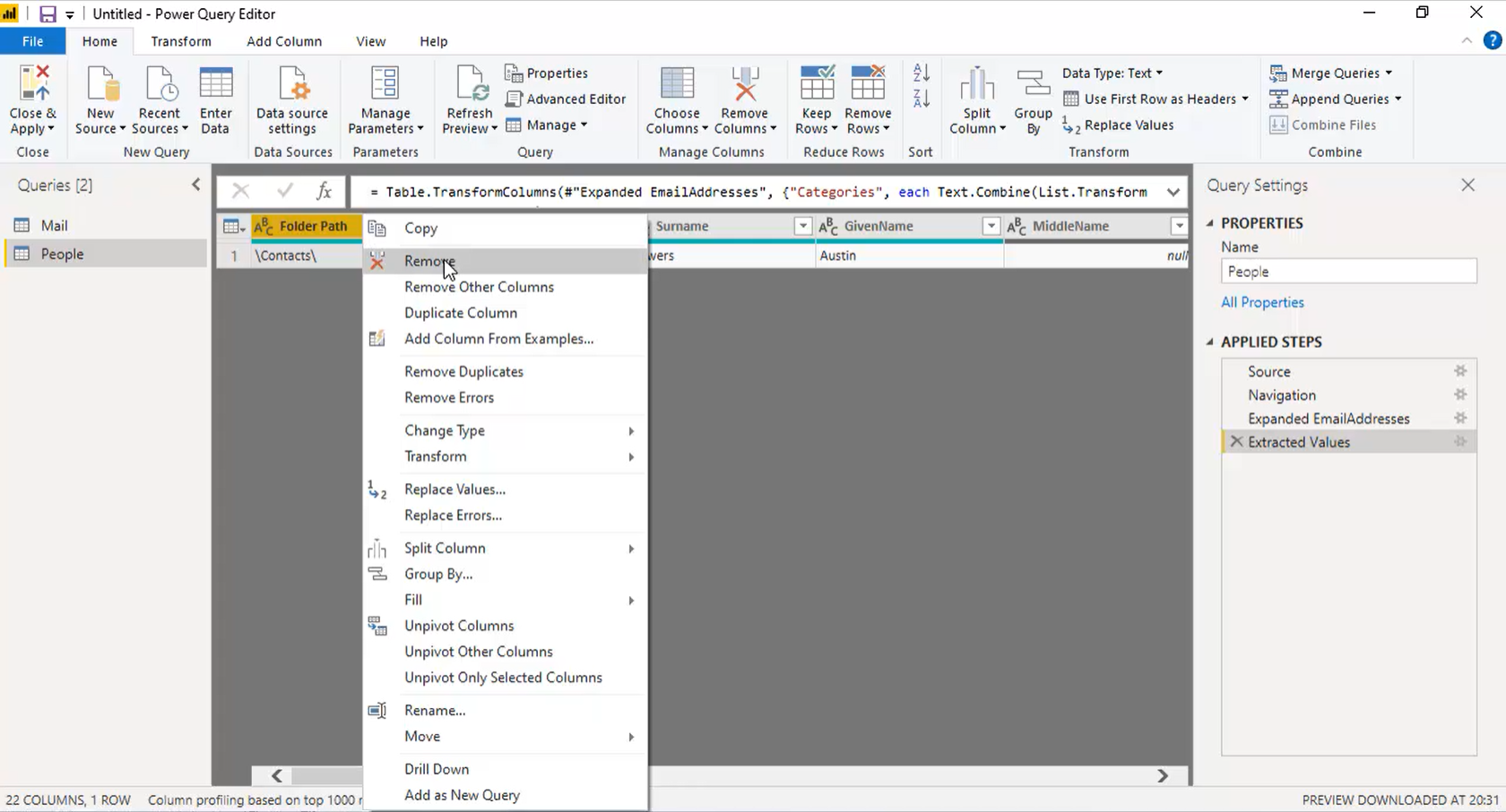This screenshot has width=1506, height=812.
Task: Click the Keep Rows icon
Action: click(817, 83)
